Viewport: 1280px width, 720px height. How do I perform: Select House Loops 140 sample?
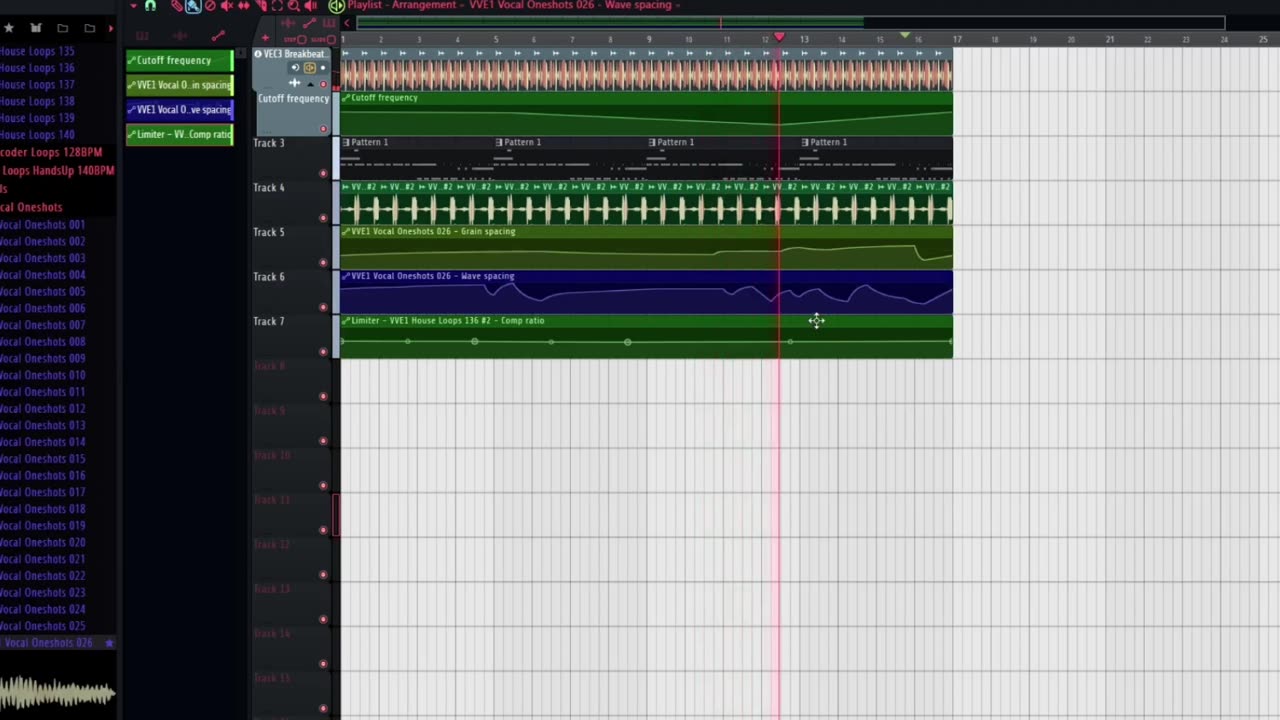(37, 135)
